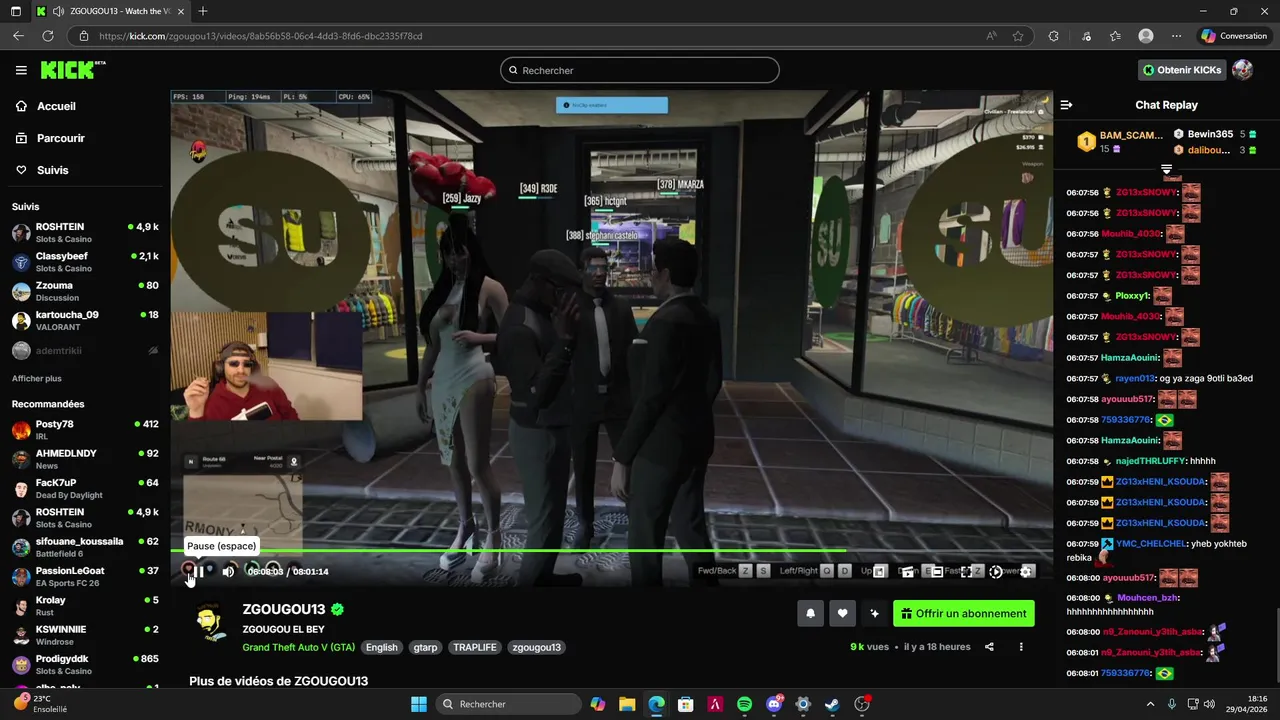The height and width of the screenshot is (720, 1280).
Task: Open Spotify from the taskbar
Action: pos(744,704)
